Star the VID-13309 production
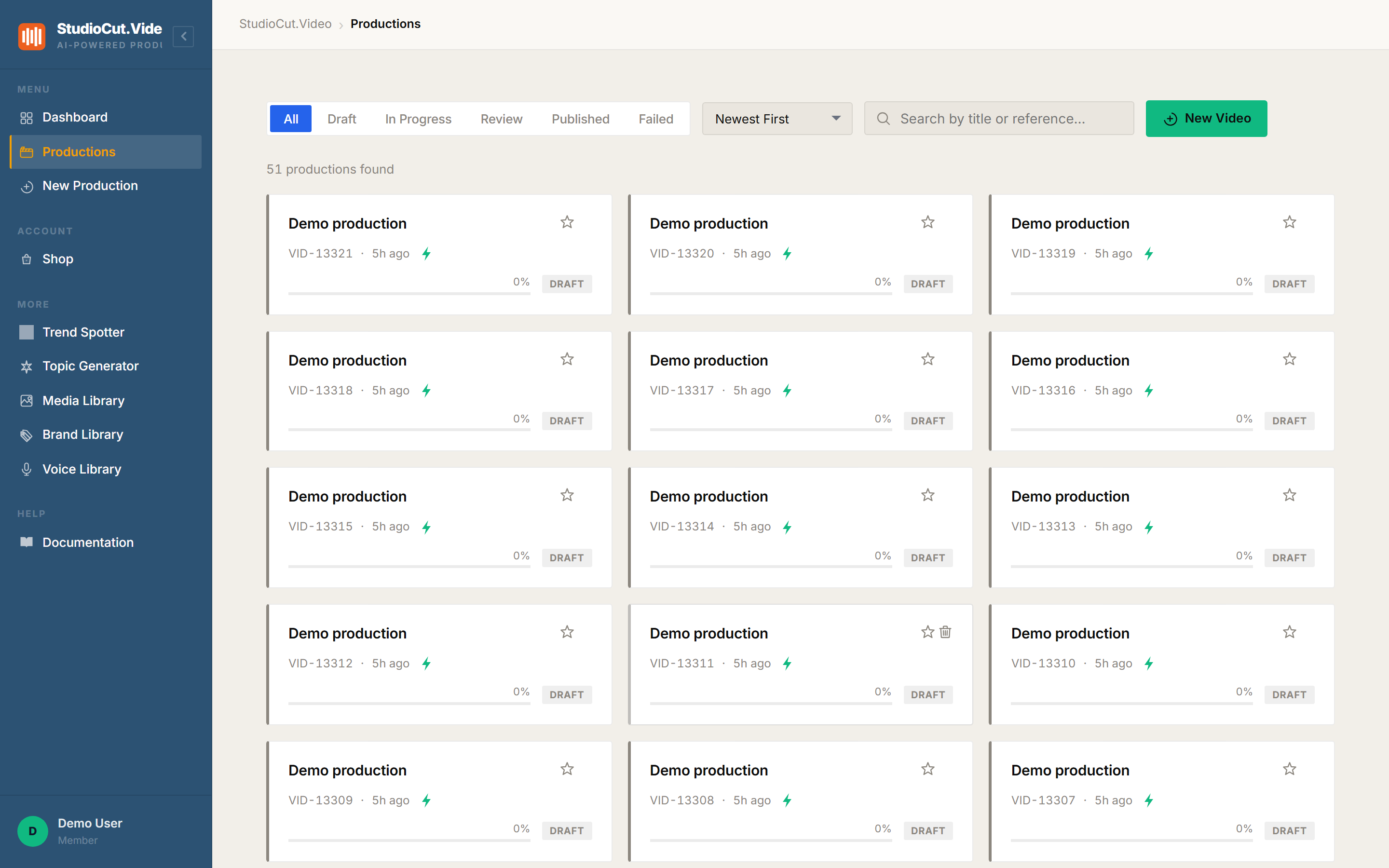This screenshot has height=868, width=1389. click(x=567, y=769)
